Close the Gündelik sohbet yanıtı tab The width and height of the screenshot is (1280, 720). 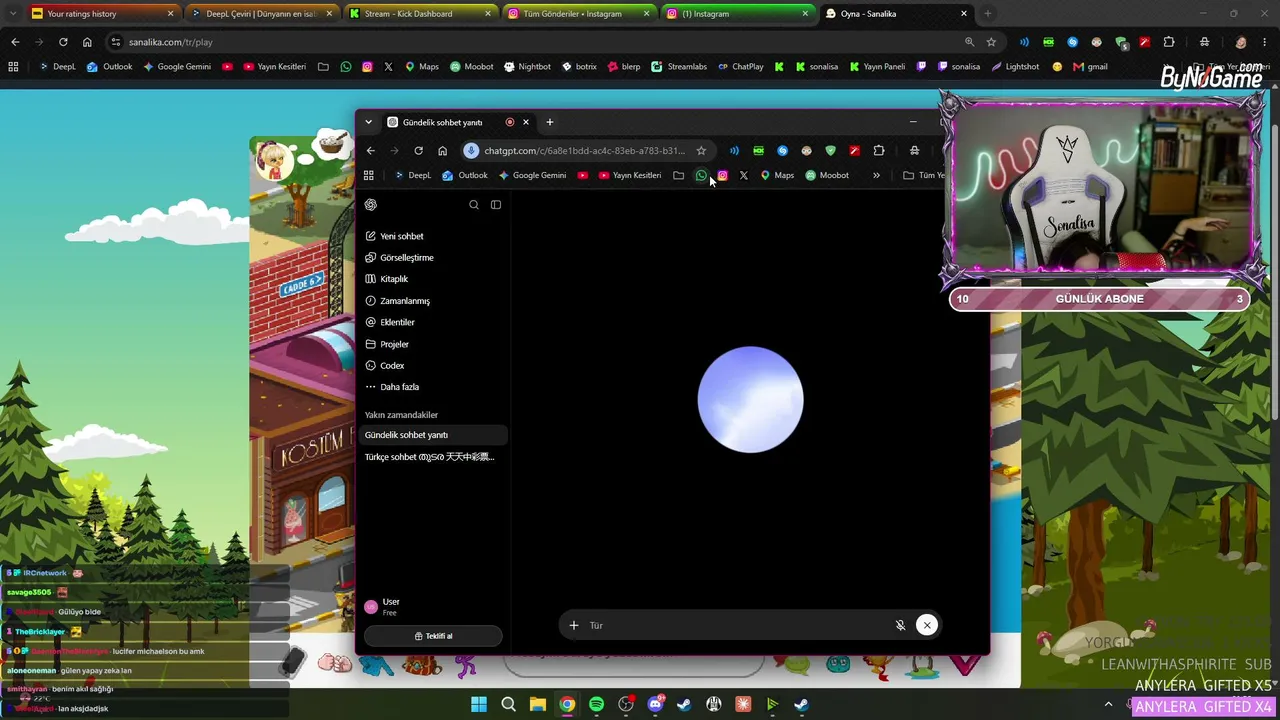[x=525, y=122]
